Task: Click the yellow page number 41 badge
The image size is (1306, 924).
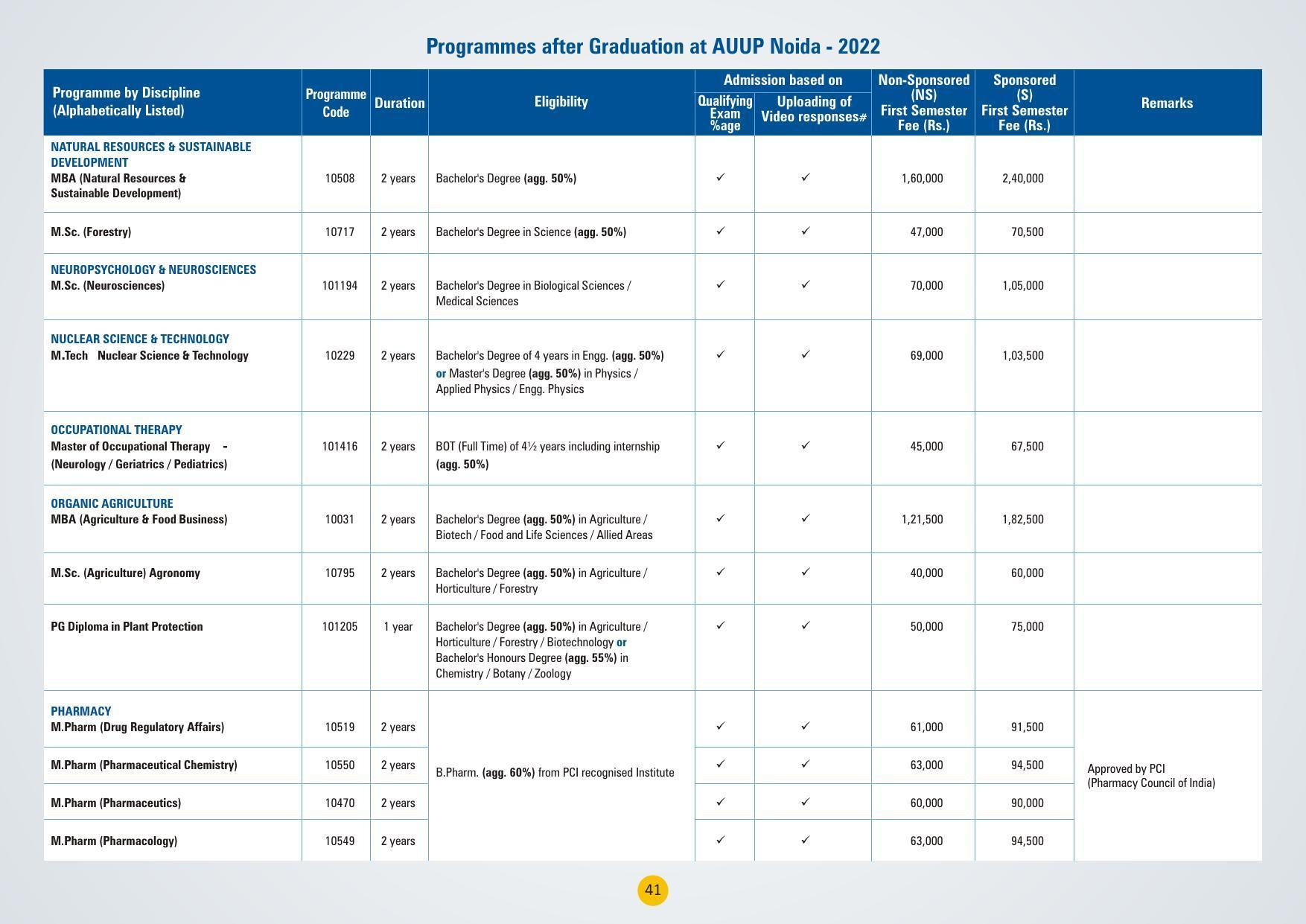Action: coord(653,890)
